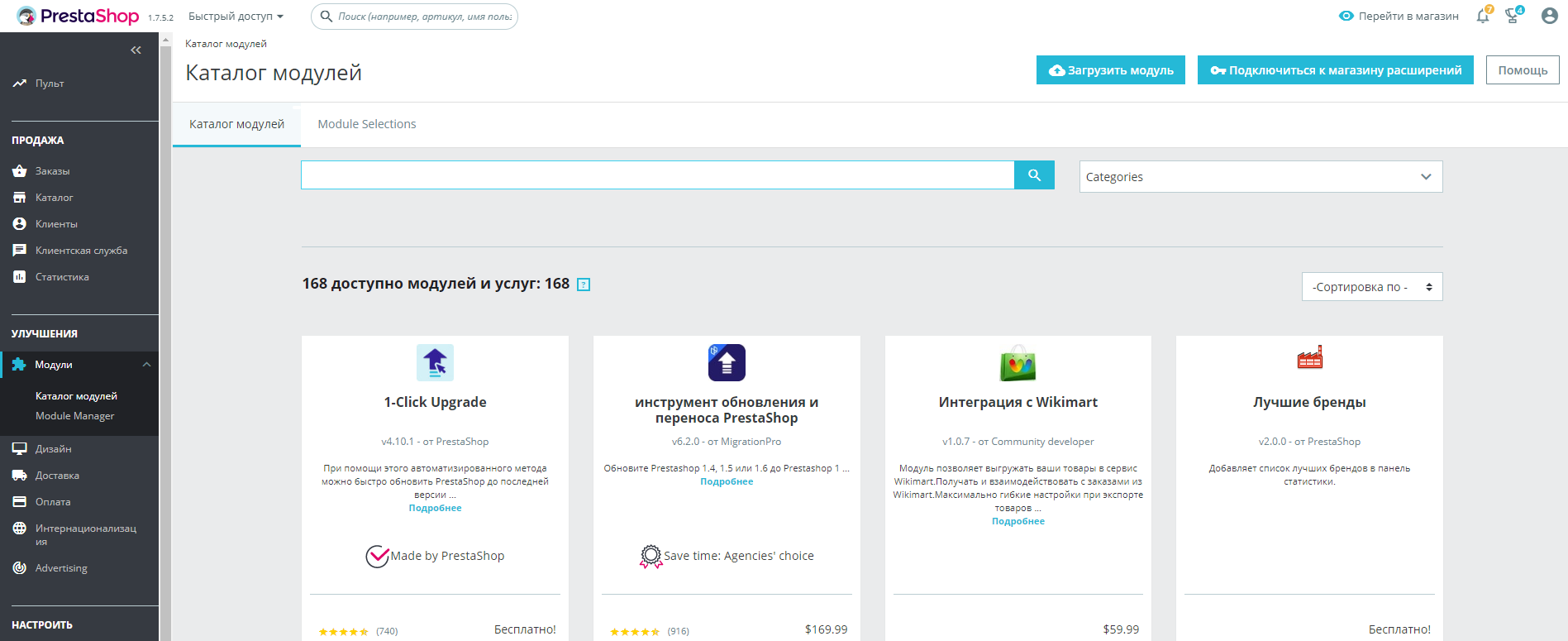Switch to Каталог модулей tab

(x=236, y=124)
